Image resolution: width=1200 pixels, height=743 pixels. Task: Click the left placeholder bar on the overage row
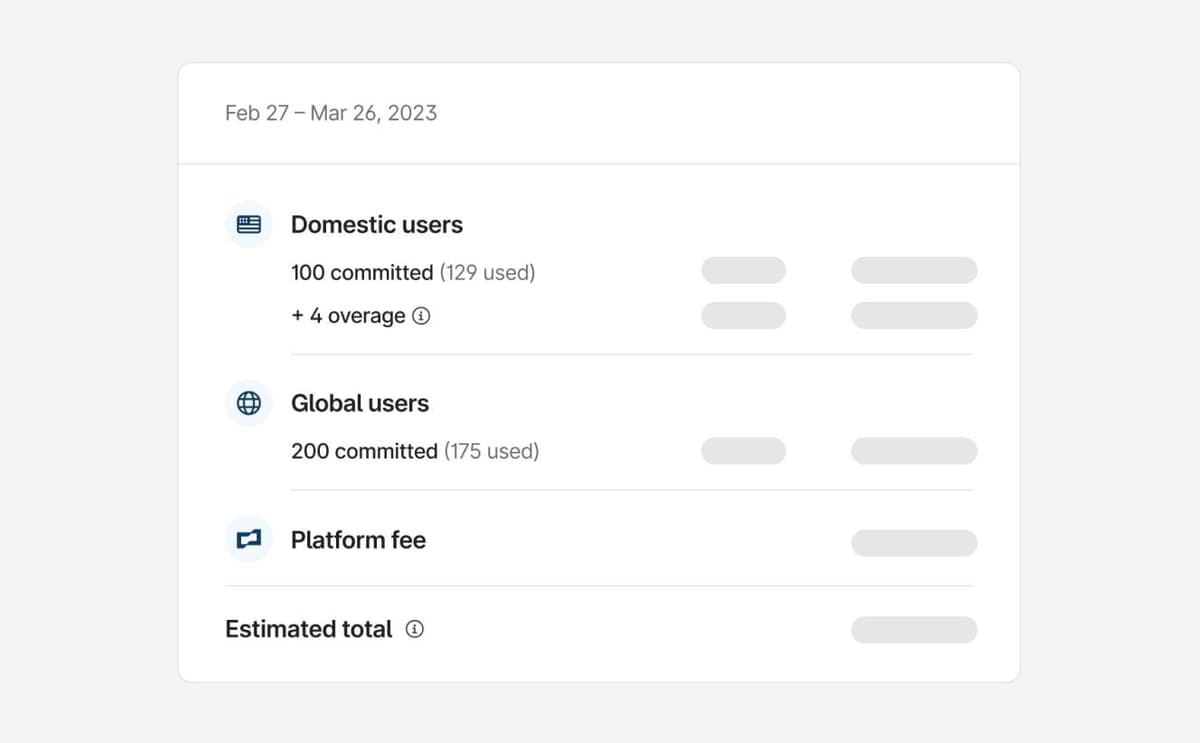coord(744,316)
